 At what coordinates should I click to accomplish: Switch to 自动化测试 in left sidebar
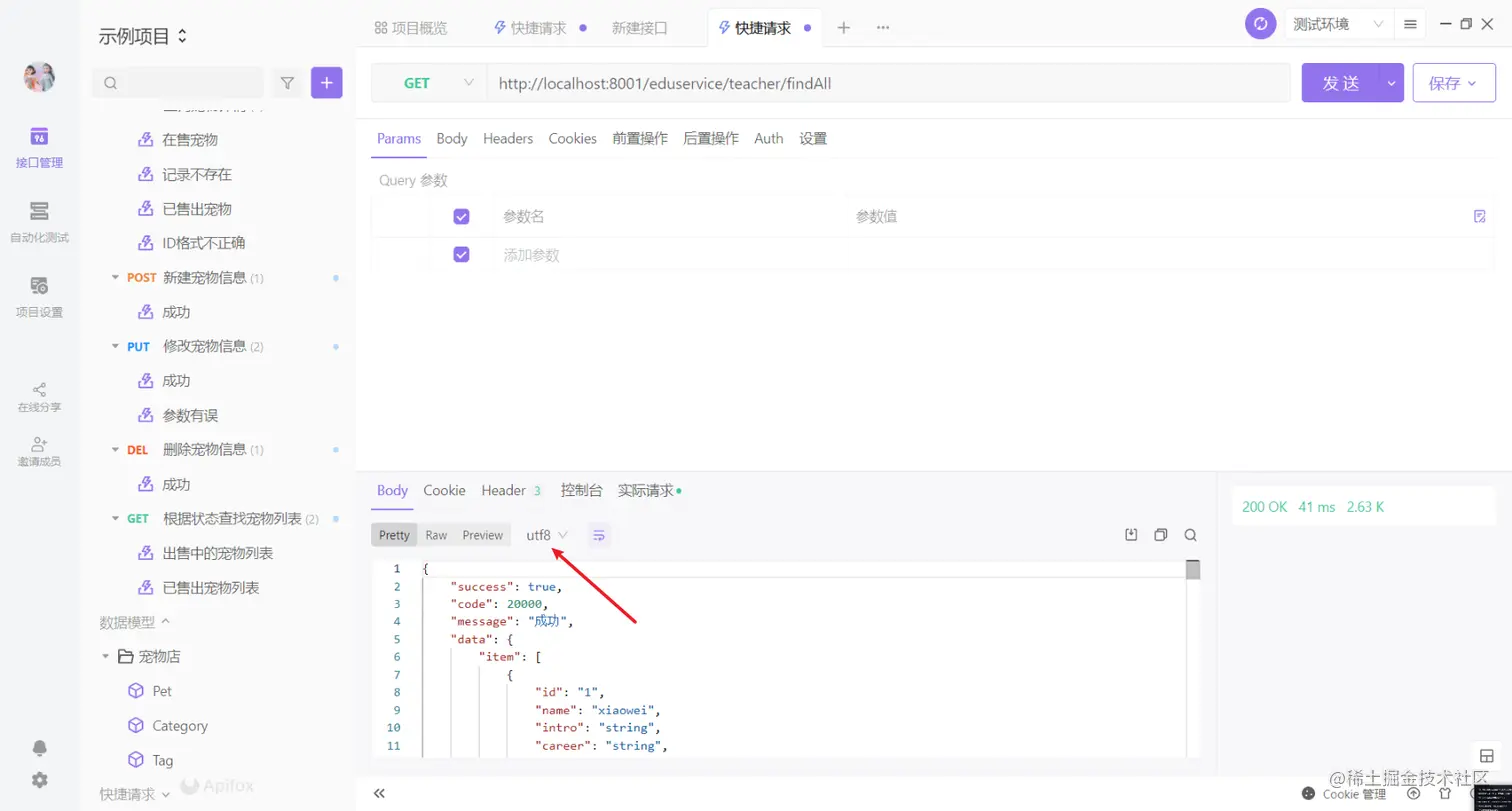tap(38, 220)
